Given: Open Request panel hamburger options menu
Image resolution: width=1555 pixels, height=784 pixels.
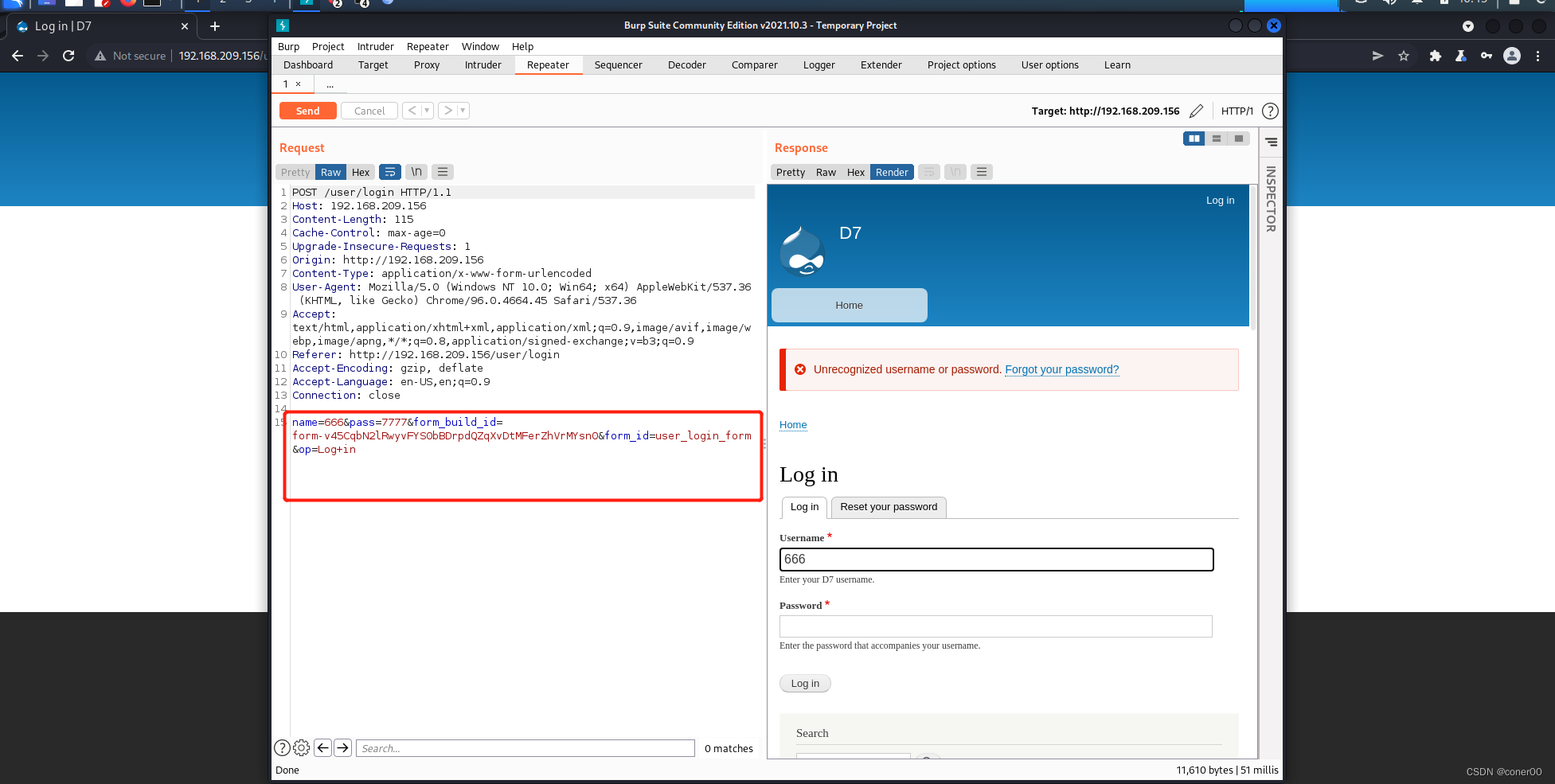Looking at the screenshot, I should [x=443, y=172].
